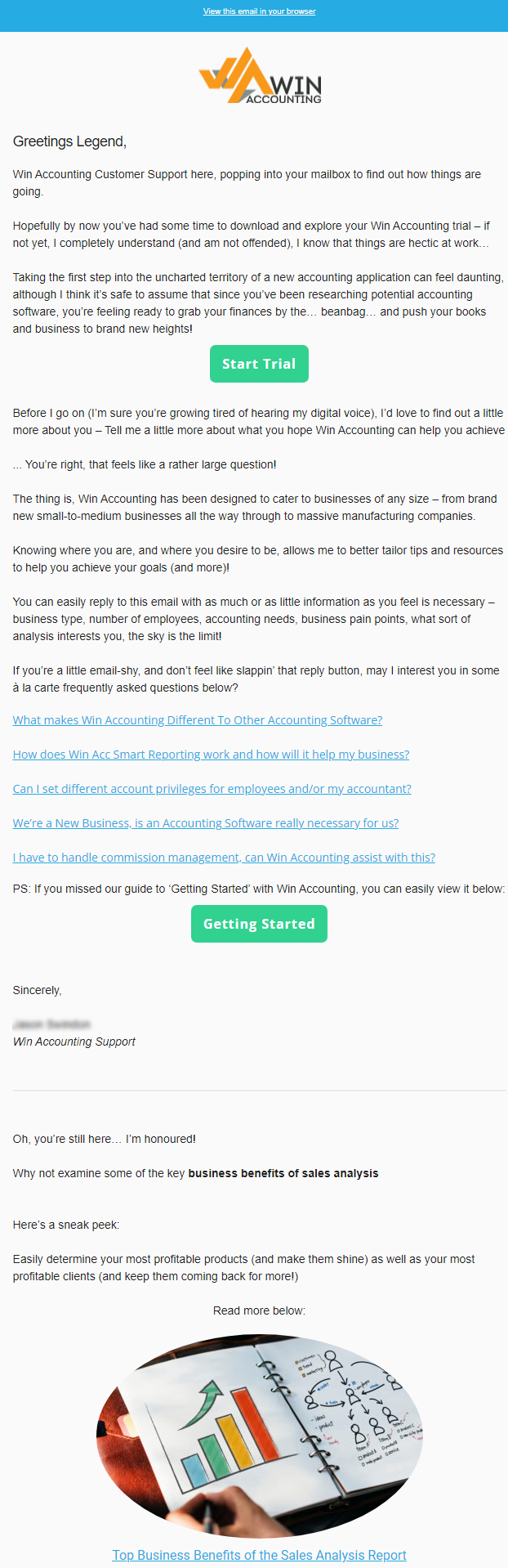Click the horizontal divider below the signature
Viewport: 508px width, 1568px height.
[x=259, y=1090]
